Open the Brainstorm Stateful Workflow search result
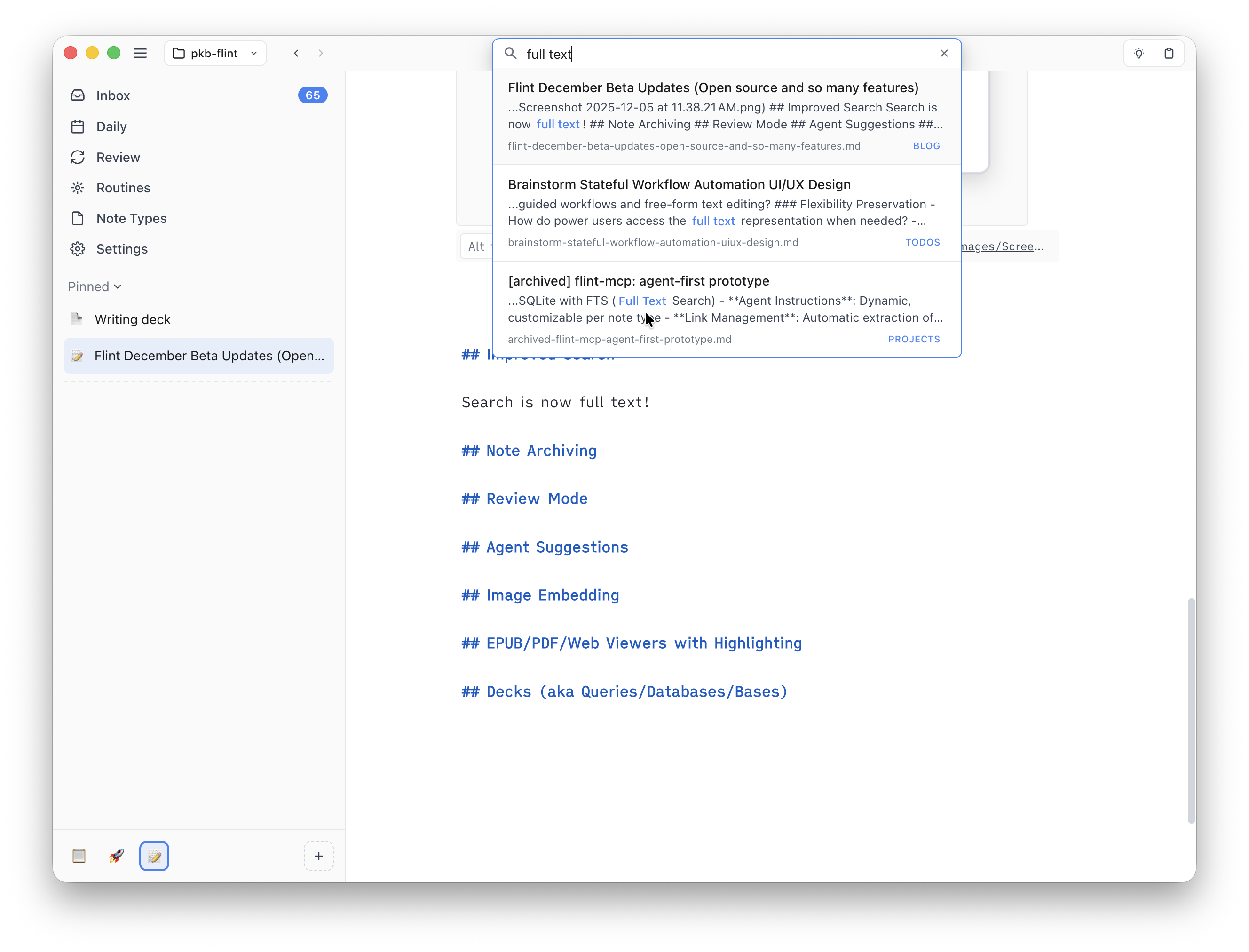1249x952 pixels. pyautogui.click(x=725, y=213)
